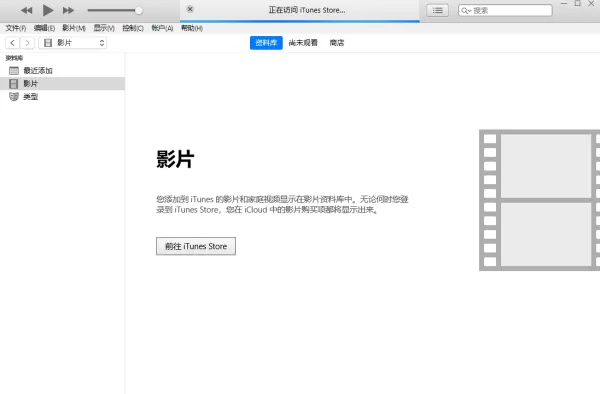Go forward with the right arrow button
Image resolution: width=600 pixels, height=394 pixels.
coord(27,43)
